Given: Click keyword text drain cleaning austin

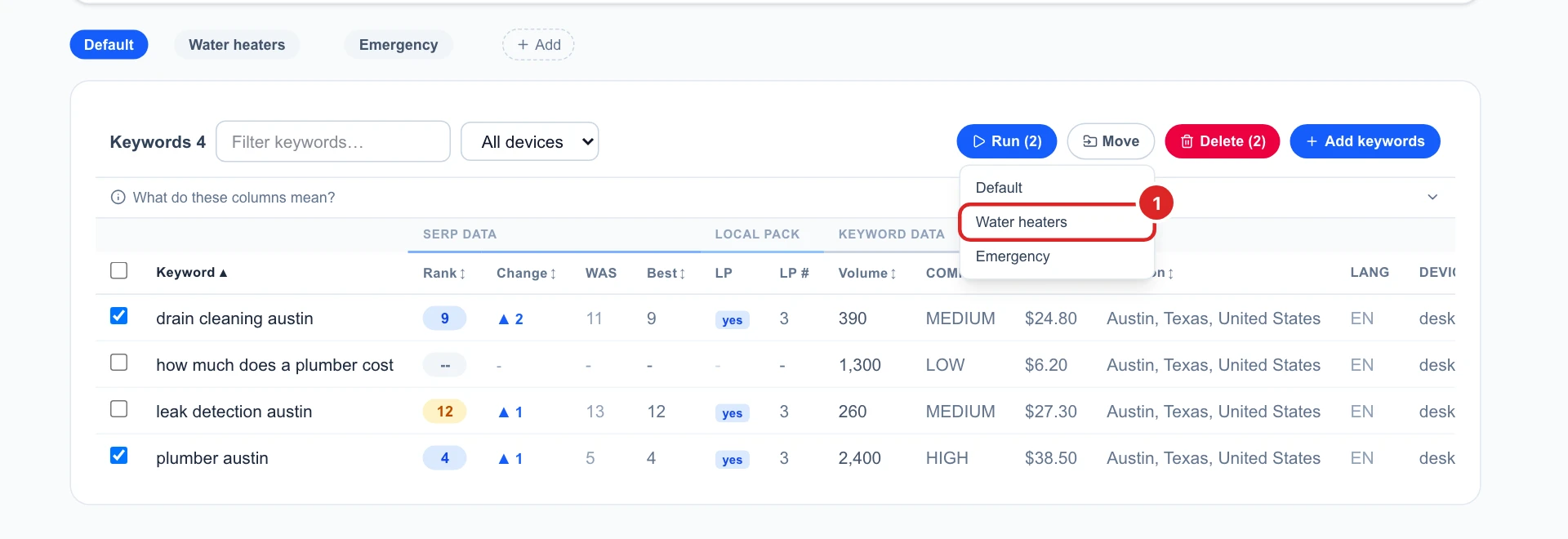Looking at the screenshot, I should (x=234, y=318).
